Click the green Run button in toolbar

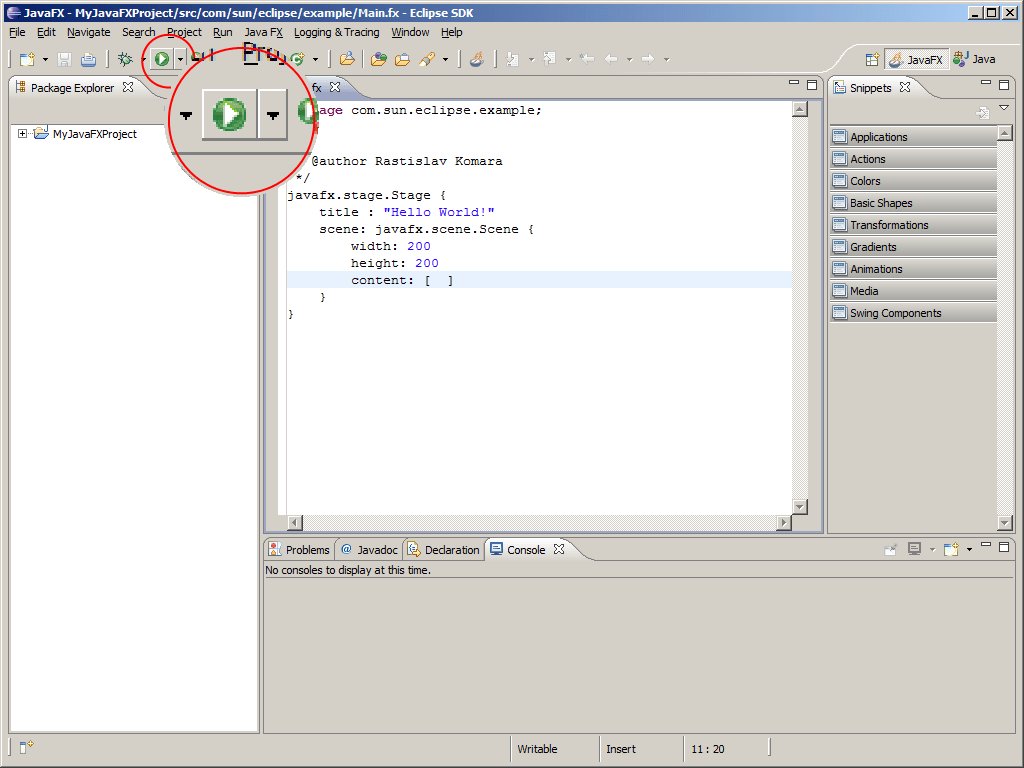(162, 60)
